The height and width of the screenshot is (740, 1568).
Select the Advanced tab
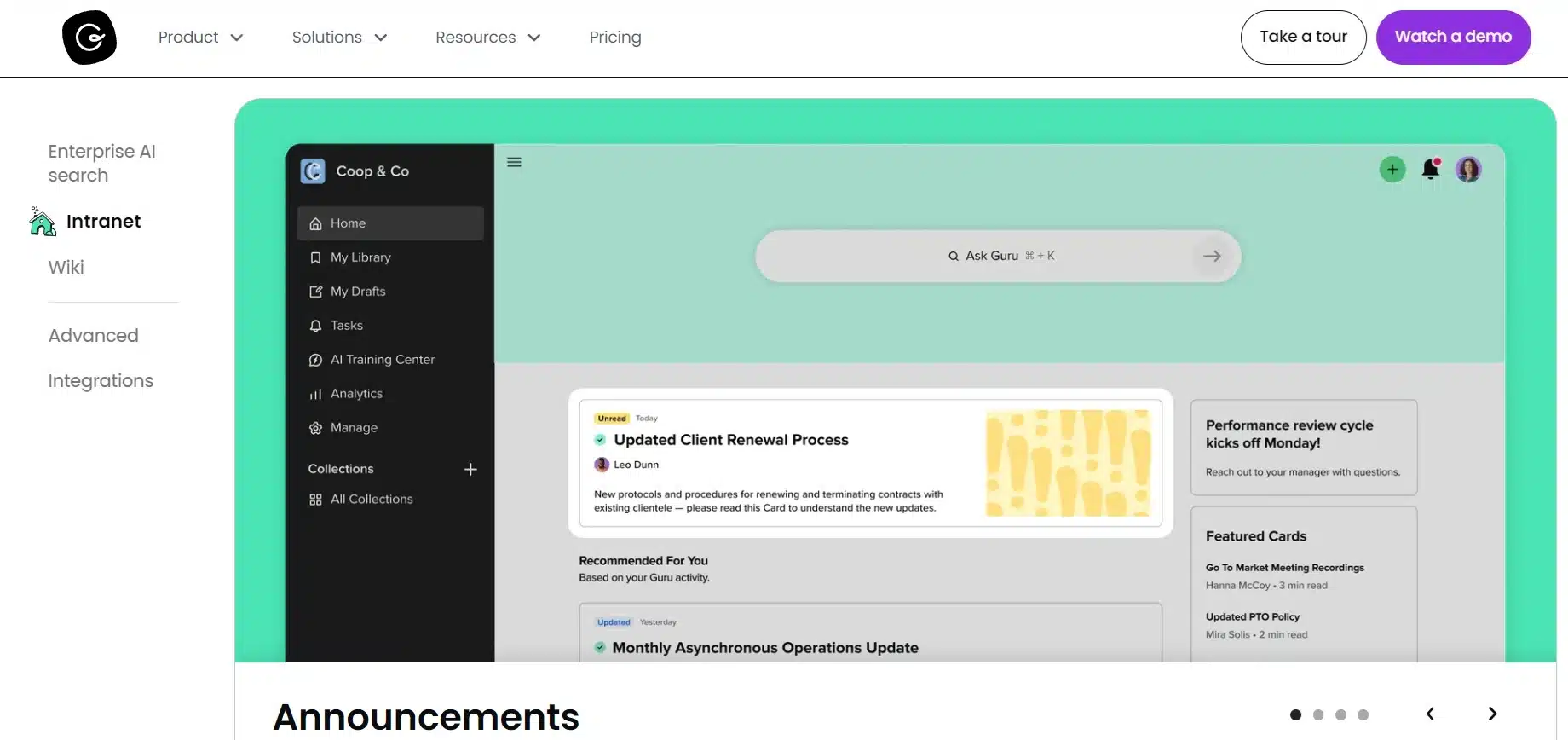pyautogui.click(x=93, y=336)
